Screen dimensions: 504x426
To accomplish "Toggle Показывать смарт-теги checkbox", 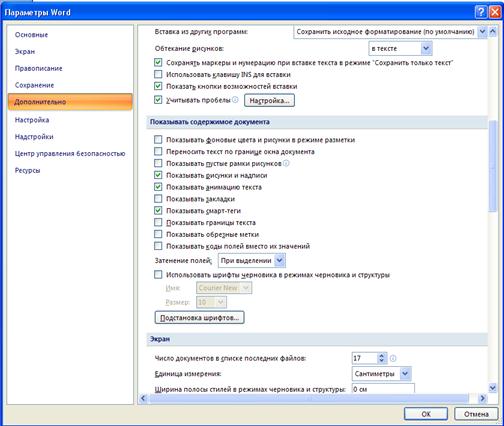I will click(x=158, y=211).
